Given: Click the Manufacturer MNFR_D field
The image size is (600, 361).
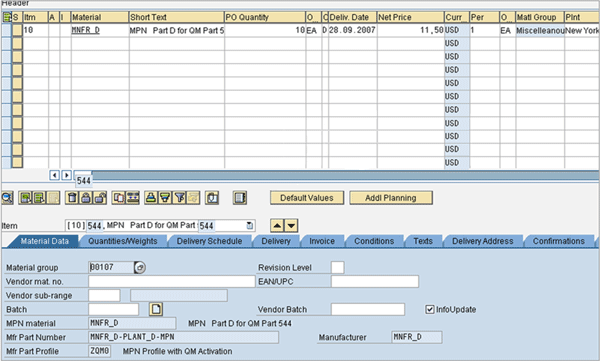Looking at the screenshot, I should [417, 337].
